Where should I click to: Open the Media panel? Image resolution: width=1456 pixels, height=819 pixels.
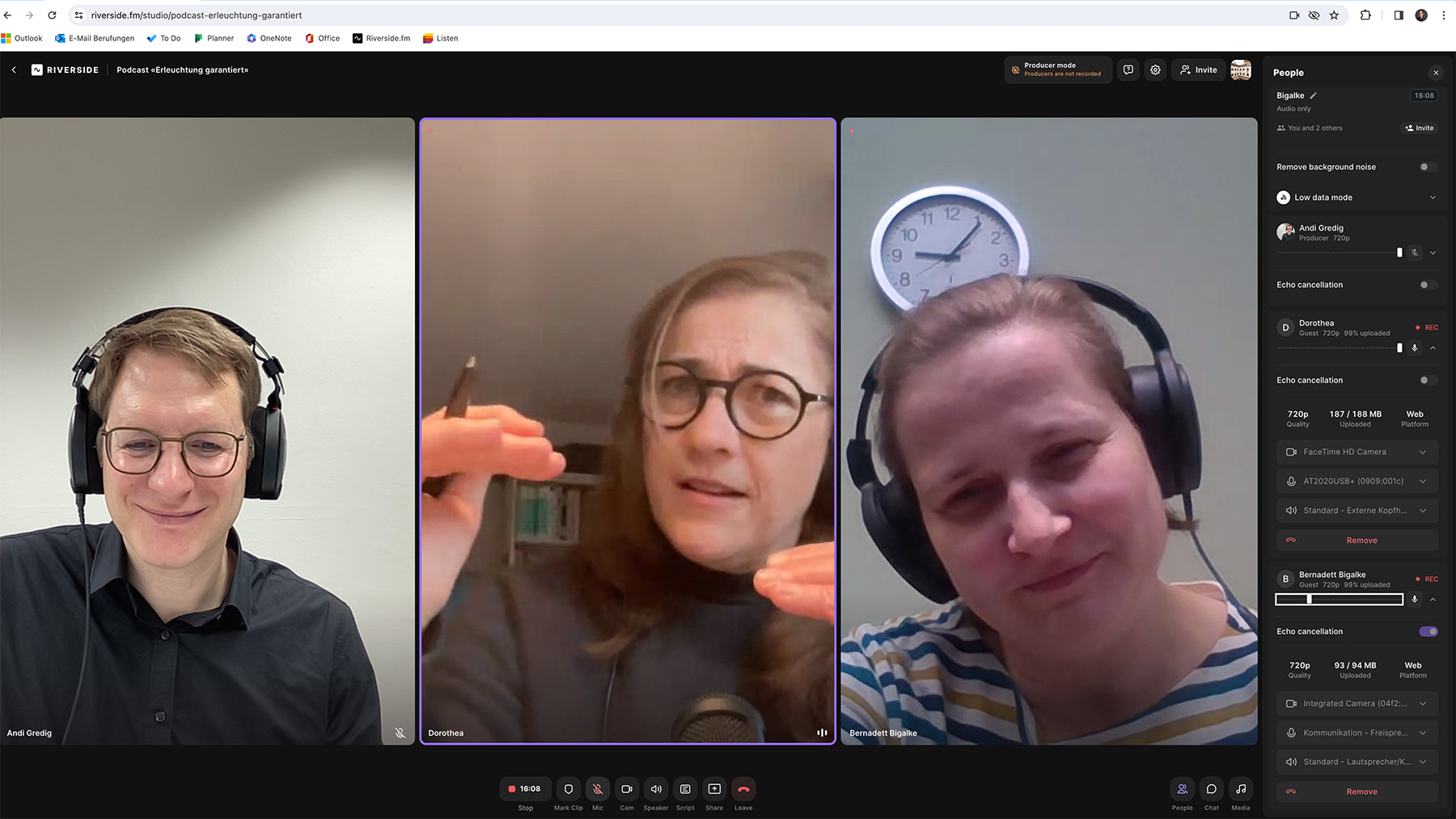pyautogui.click(x=1240, y=789)
